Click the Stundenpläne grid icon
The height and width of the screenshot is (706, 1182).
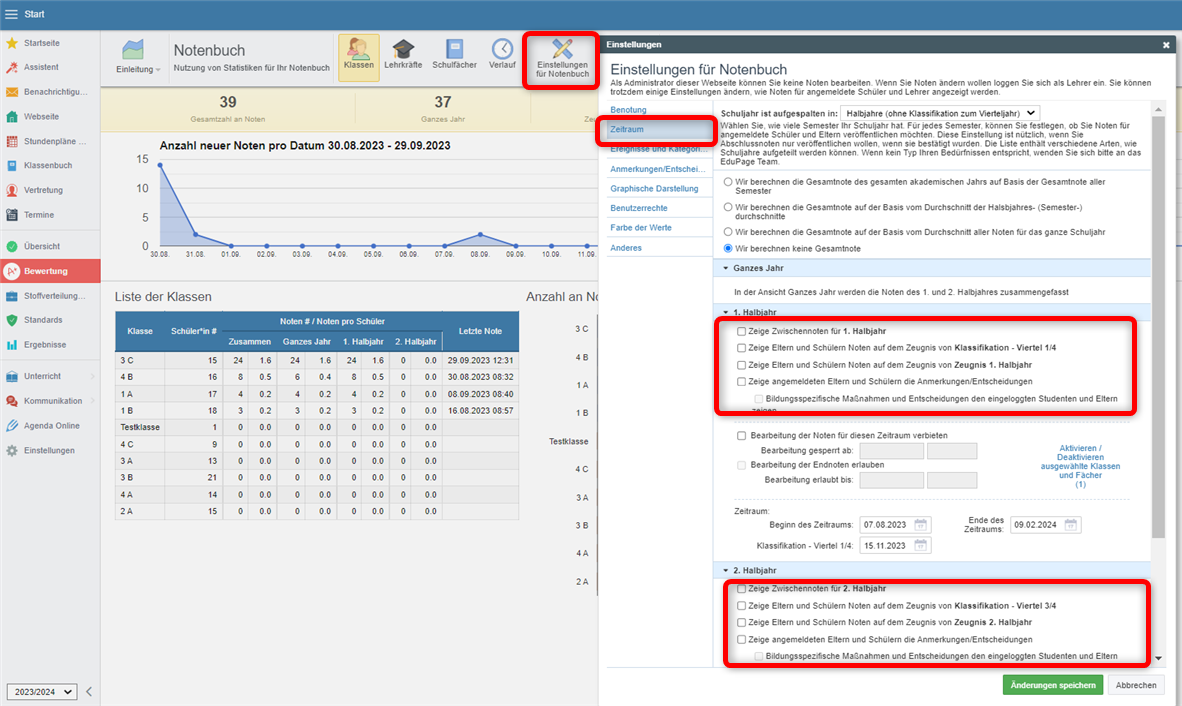[12, 141]
